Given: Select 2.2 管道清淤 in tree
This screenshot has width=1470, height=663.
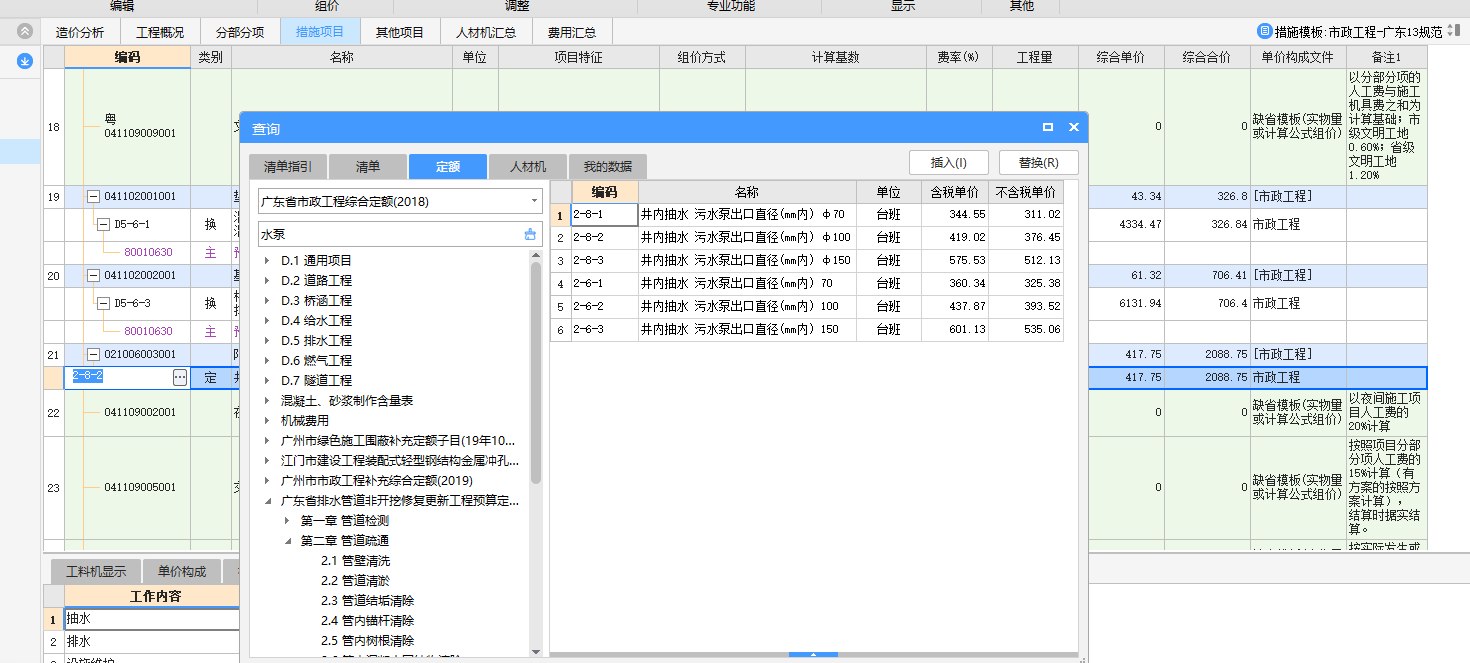Looking at the screenshot, I should coord(355,580).
